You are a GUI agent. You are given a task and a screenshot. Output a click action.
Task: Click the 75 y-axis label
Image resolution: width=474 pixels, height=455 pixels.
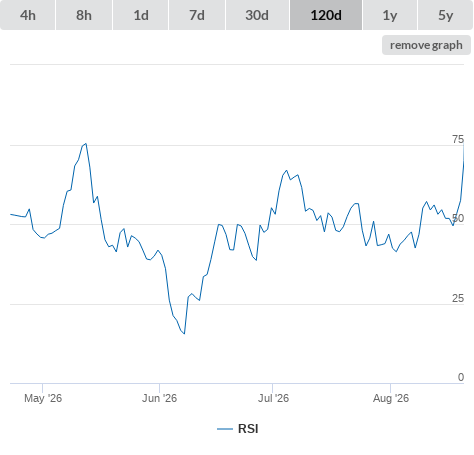tap(458, 139)
